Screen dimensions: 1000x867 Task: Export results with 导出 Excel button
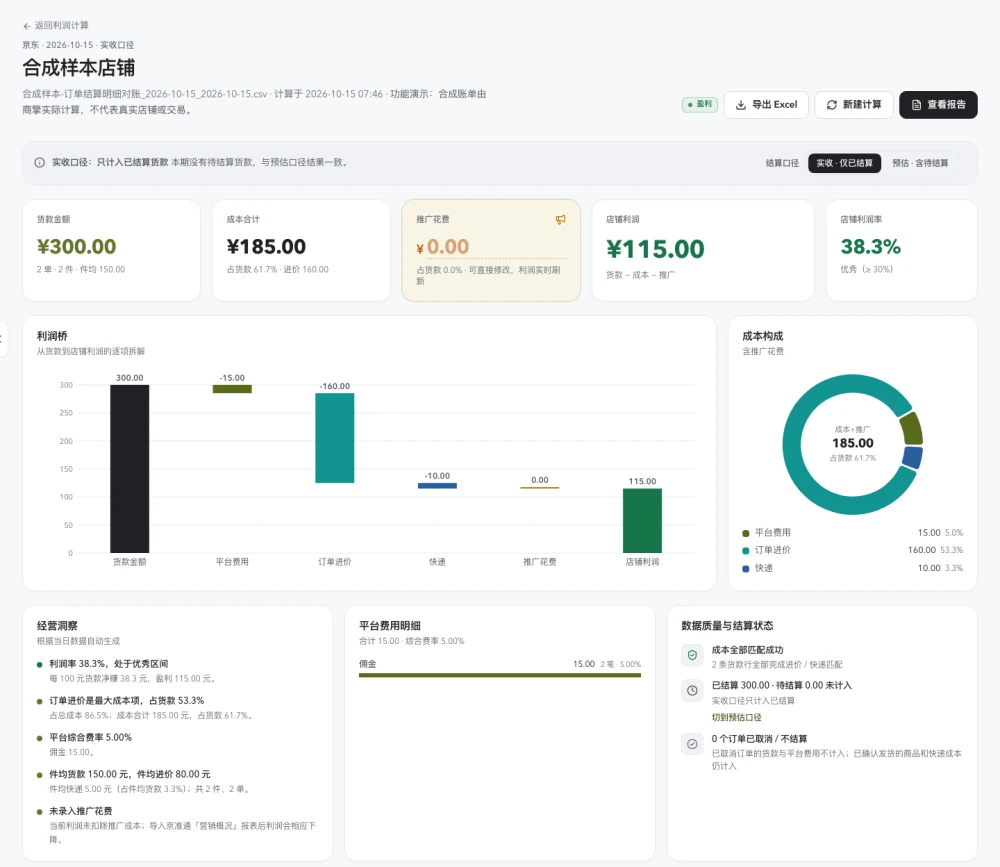click(766, 105)
